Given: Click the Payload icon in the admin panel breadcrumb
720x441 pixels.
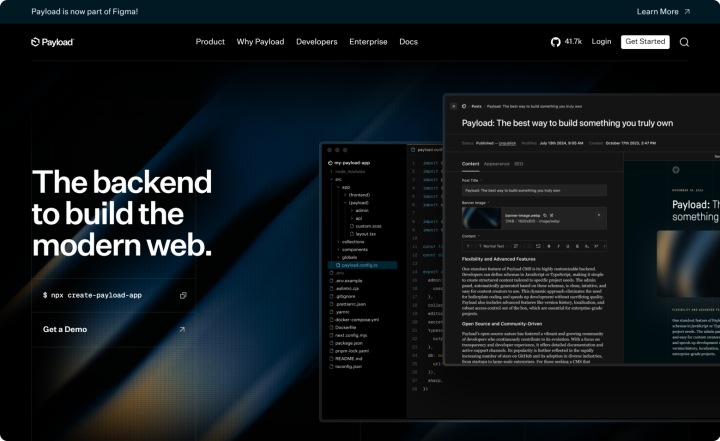Looking at the screenshot, I should coord(464,106).
